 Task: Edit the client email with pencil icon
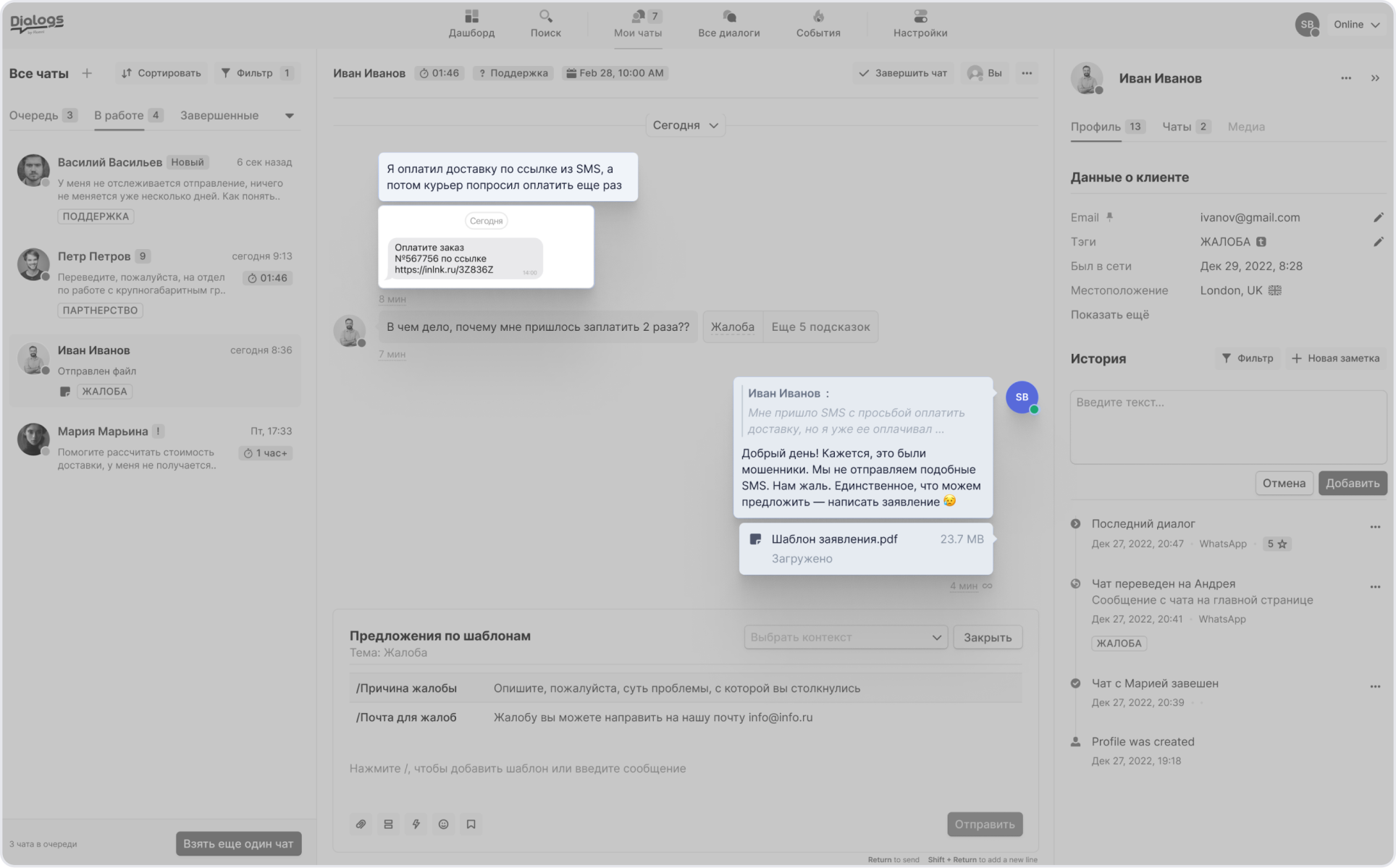[x=1378, y=217]
